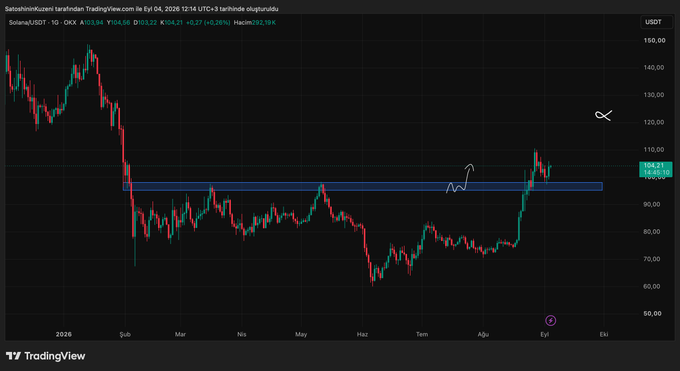The width and height of the screenshot is (680, 371).
Task: Click the 2026 label on time axis
Action: click(x=64, y=335)
